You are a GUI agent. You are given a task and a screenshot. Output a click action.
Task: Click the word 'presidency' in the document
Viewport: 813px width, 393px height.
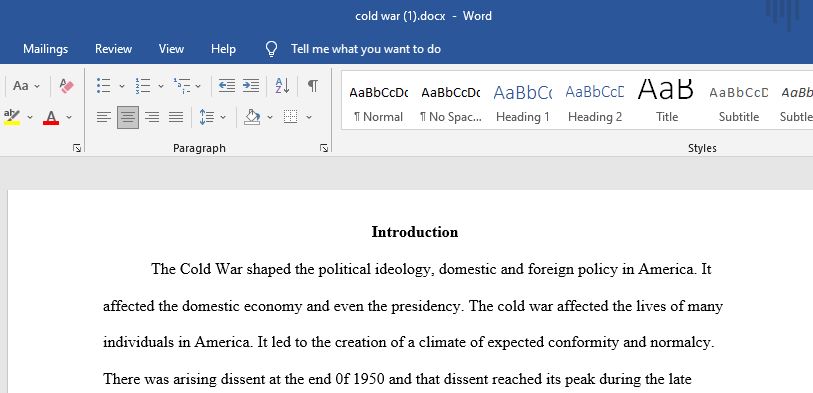pyautogui.click(x=427, y=306)
